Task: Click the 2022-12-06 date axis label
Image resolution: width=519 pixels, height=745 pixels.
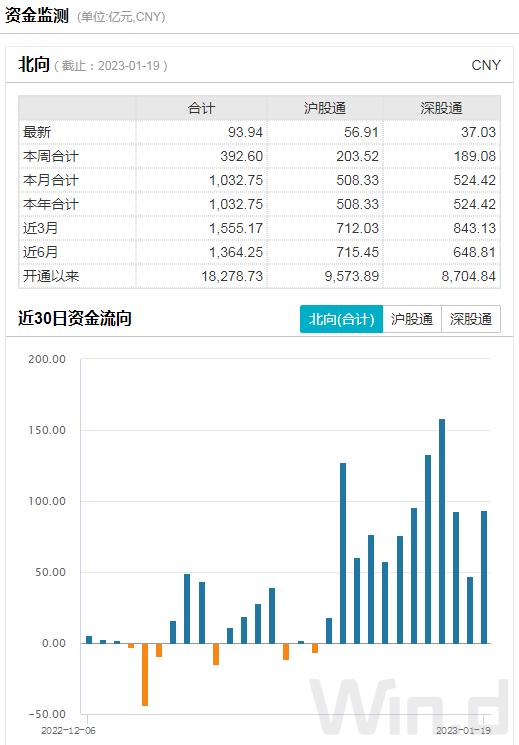Action: 68,730
